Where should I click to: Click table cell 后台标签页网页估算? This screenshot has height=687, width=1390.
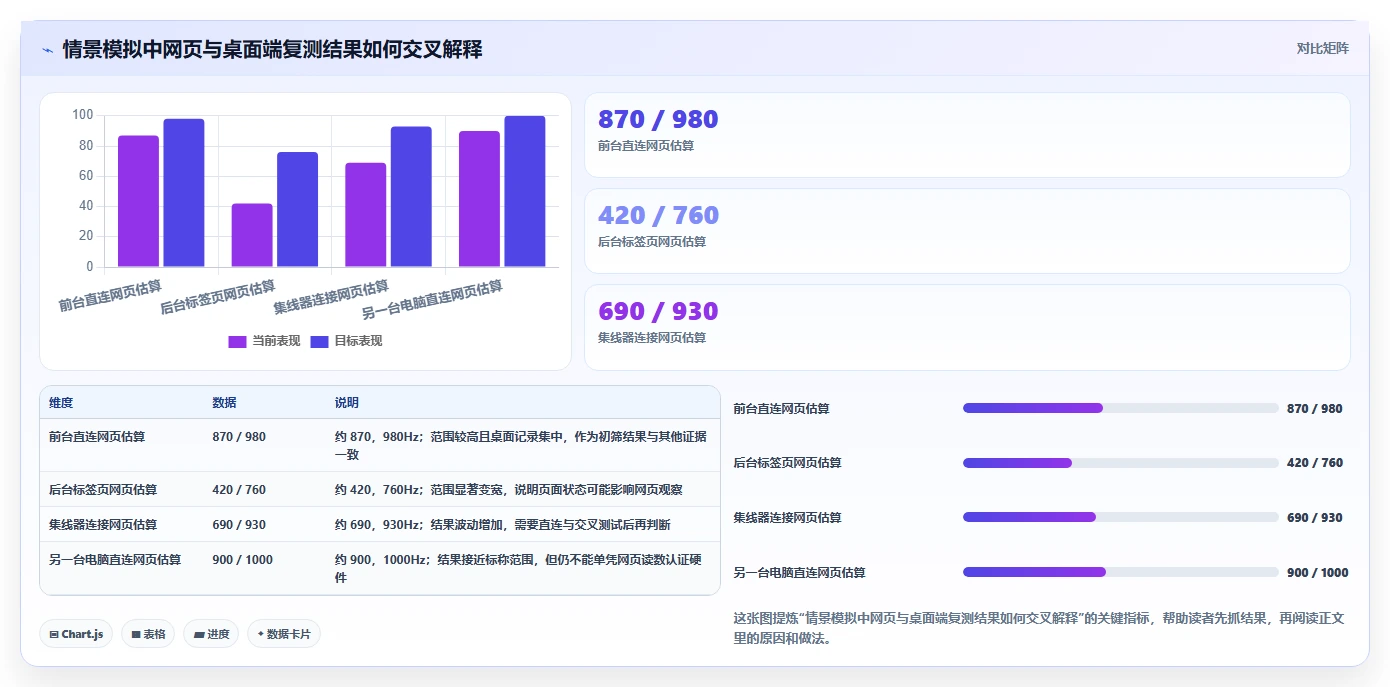click(103, 490)
